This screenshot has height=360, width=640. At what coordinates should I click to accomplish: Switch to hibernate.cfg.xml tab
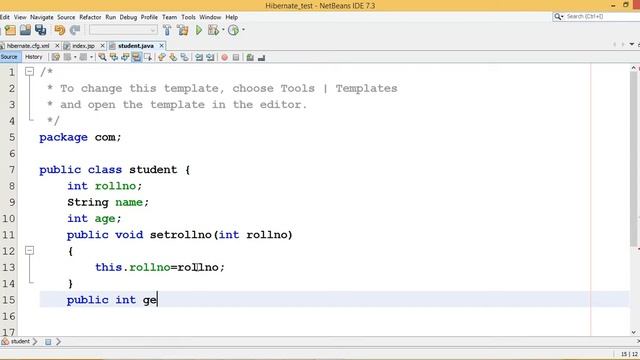coord(28,46)
